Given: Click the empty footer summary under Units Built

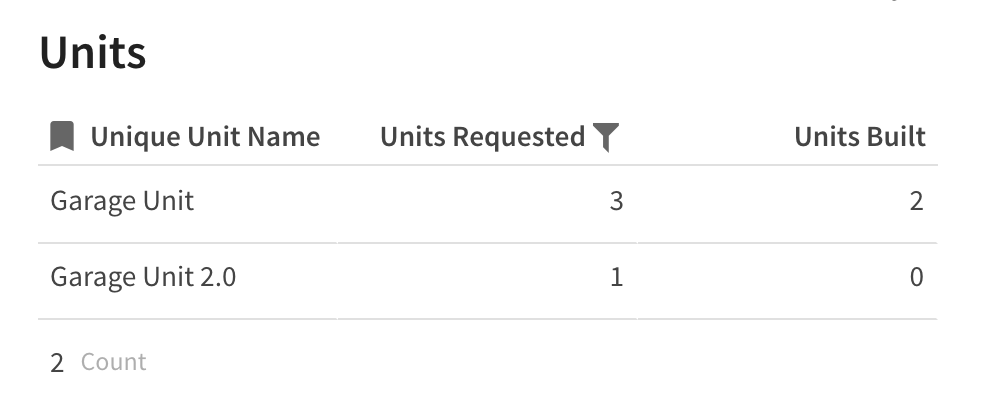Looking at the screenshot, I should click(x=787, y=362).
